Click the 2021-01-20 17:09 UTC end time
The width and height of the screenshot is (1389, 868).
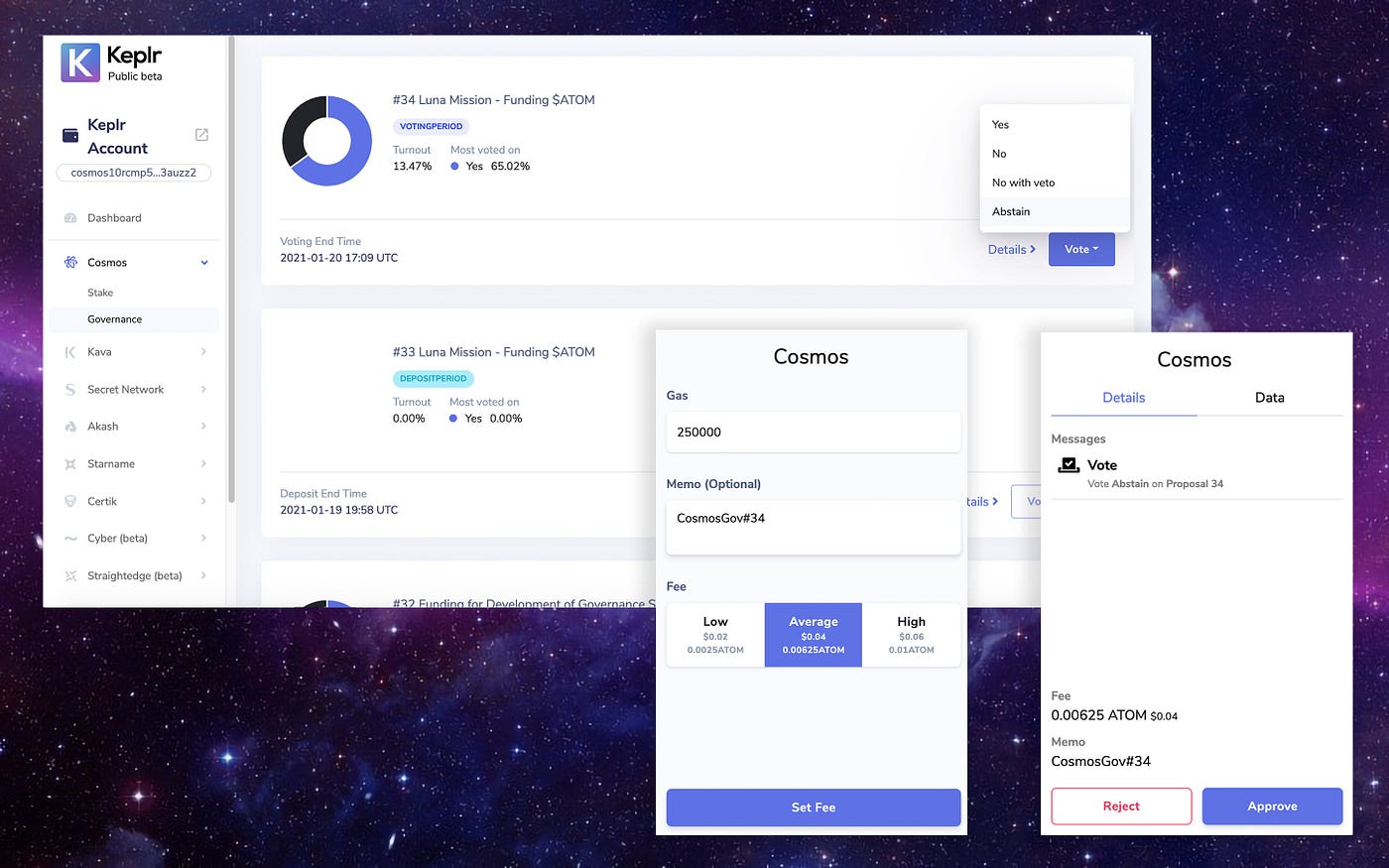click(339, 258)
